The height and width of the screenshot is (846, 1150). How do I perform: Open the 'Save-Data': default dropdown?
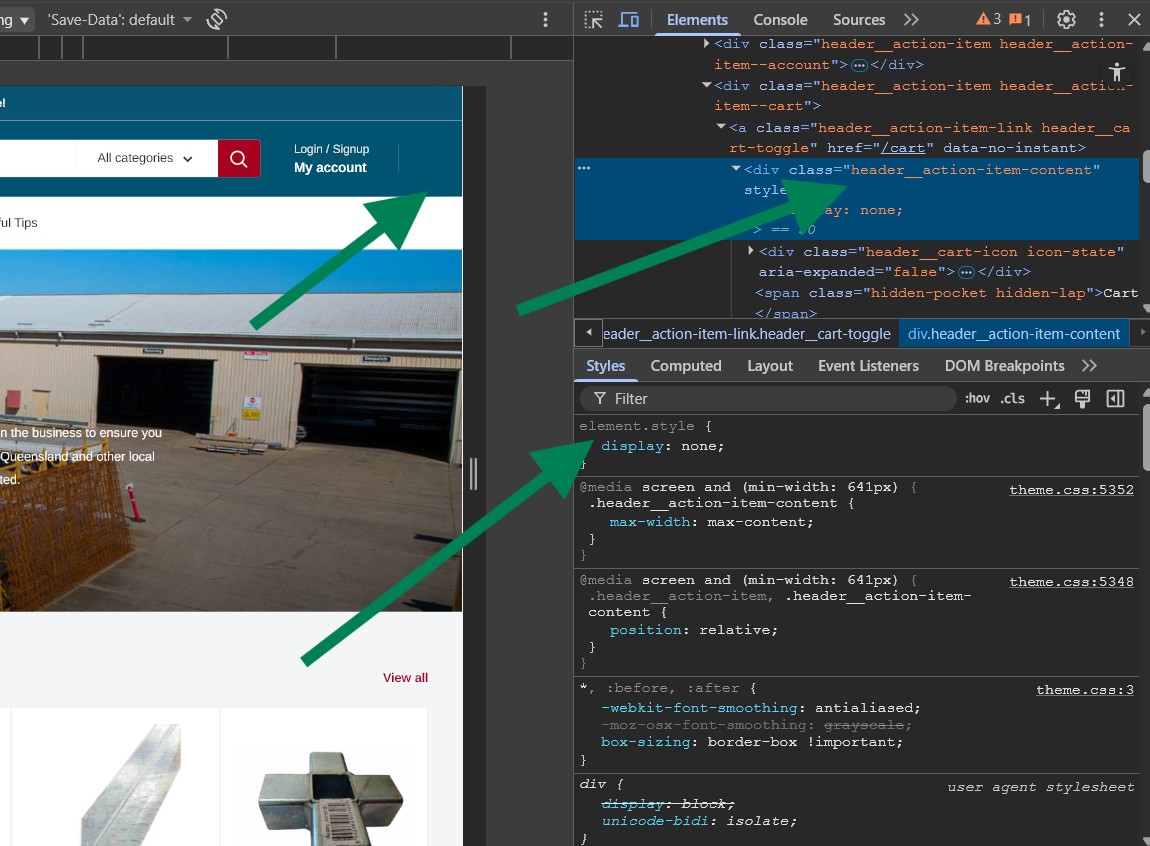pyautogui.click(x=119, y=19)
